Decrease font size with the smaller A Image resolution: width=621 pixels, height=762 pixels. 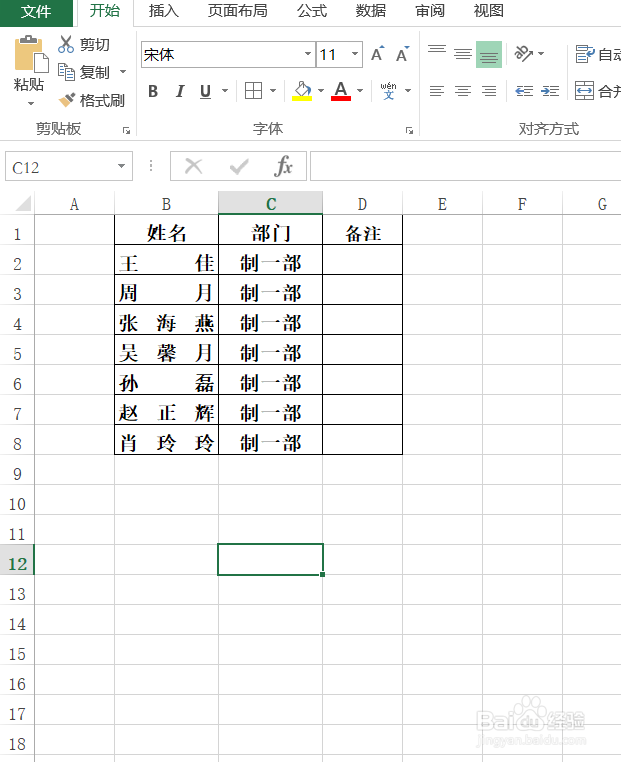[402, 54]
